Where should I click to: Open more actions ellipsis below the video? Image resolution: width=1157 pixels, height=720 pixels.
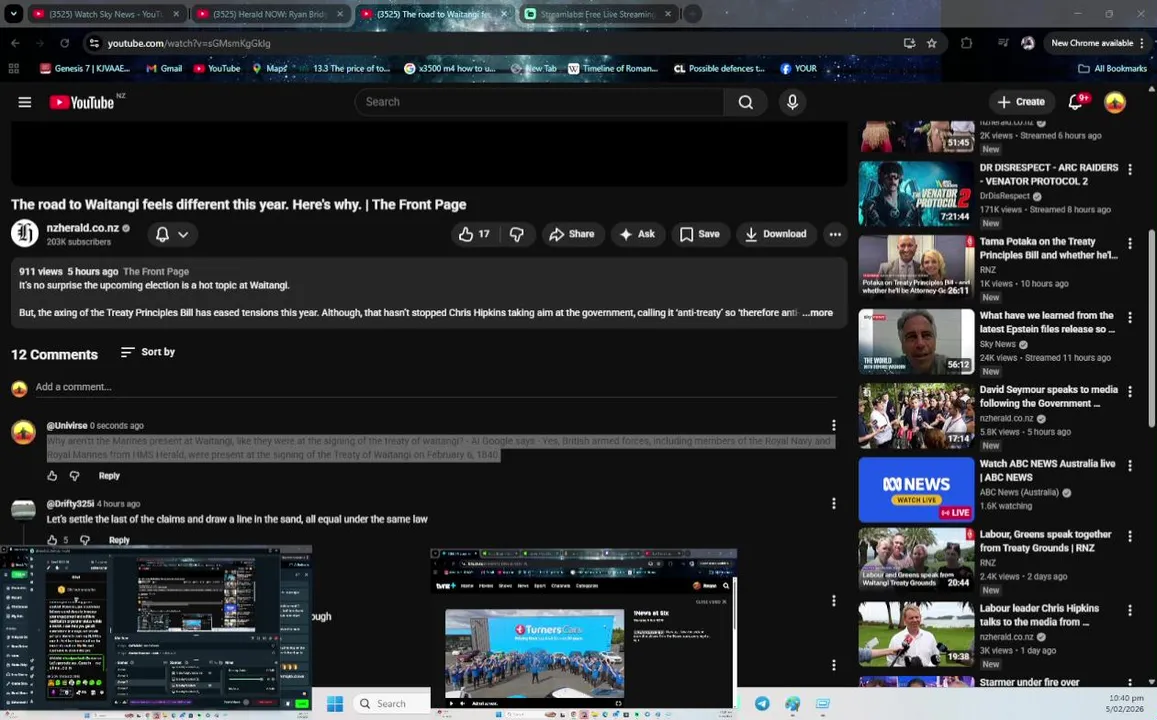coord(835,234)
